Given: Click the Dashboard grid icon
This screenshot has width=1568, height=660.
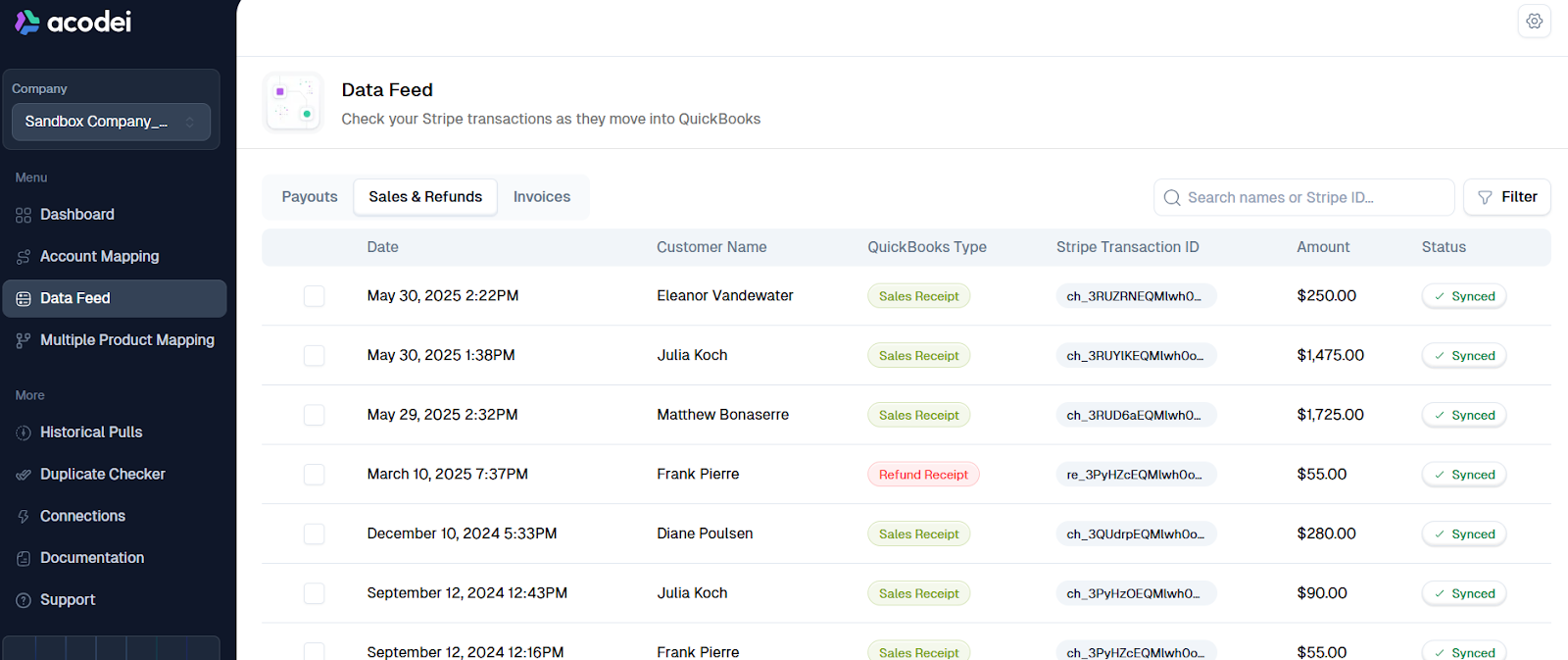Looking at the screenshot, I should click(x=24, y=215).
